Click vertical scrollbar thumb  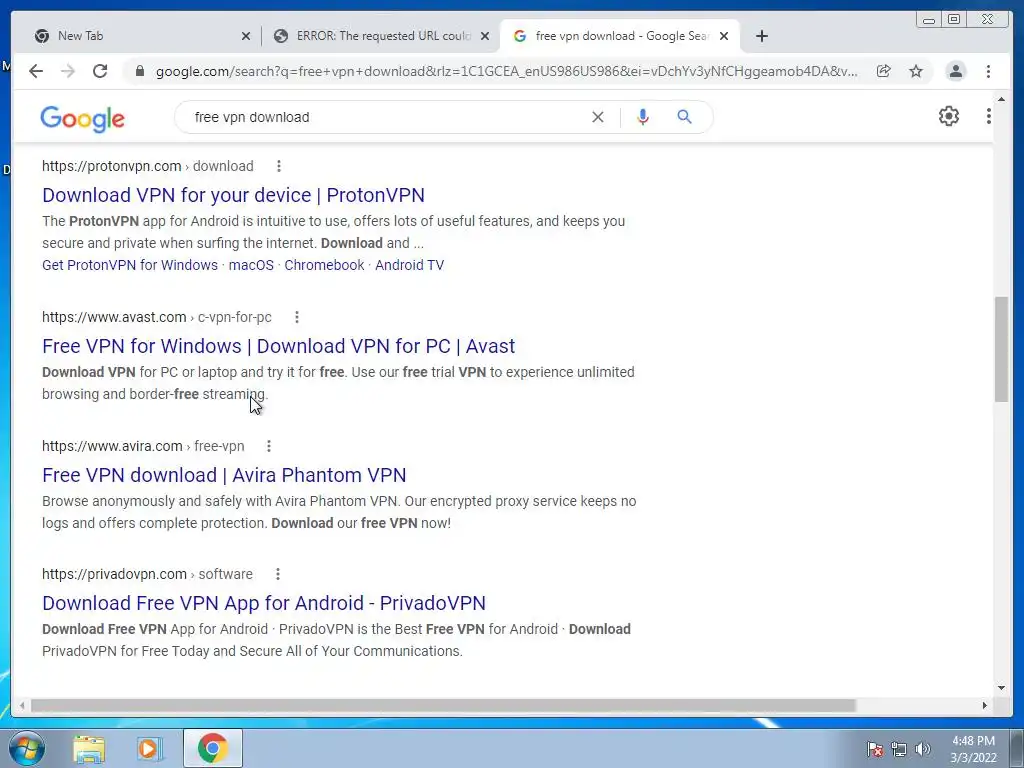pos(1001,349)
